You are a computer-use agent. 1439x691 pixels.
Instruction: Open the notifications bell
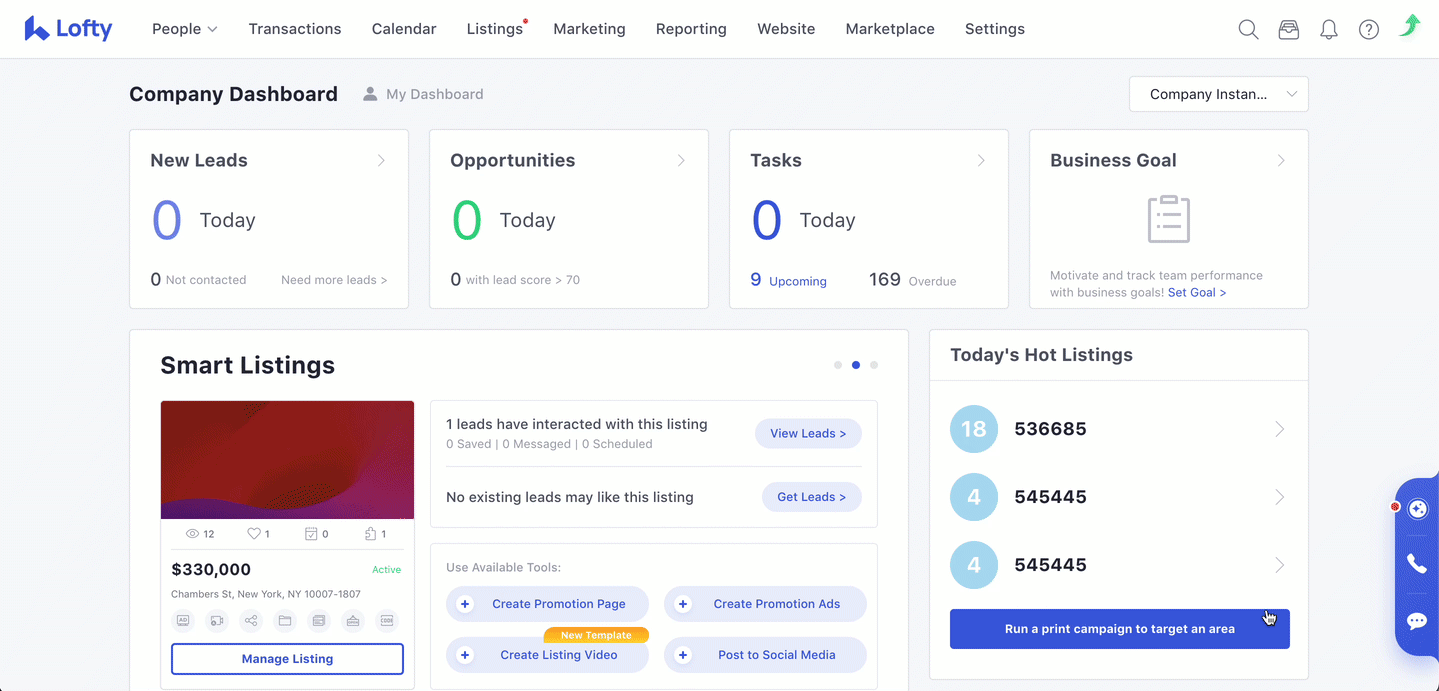coord(1329,29)
